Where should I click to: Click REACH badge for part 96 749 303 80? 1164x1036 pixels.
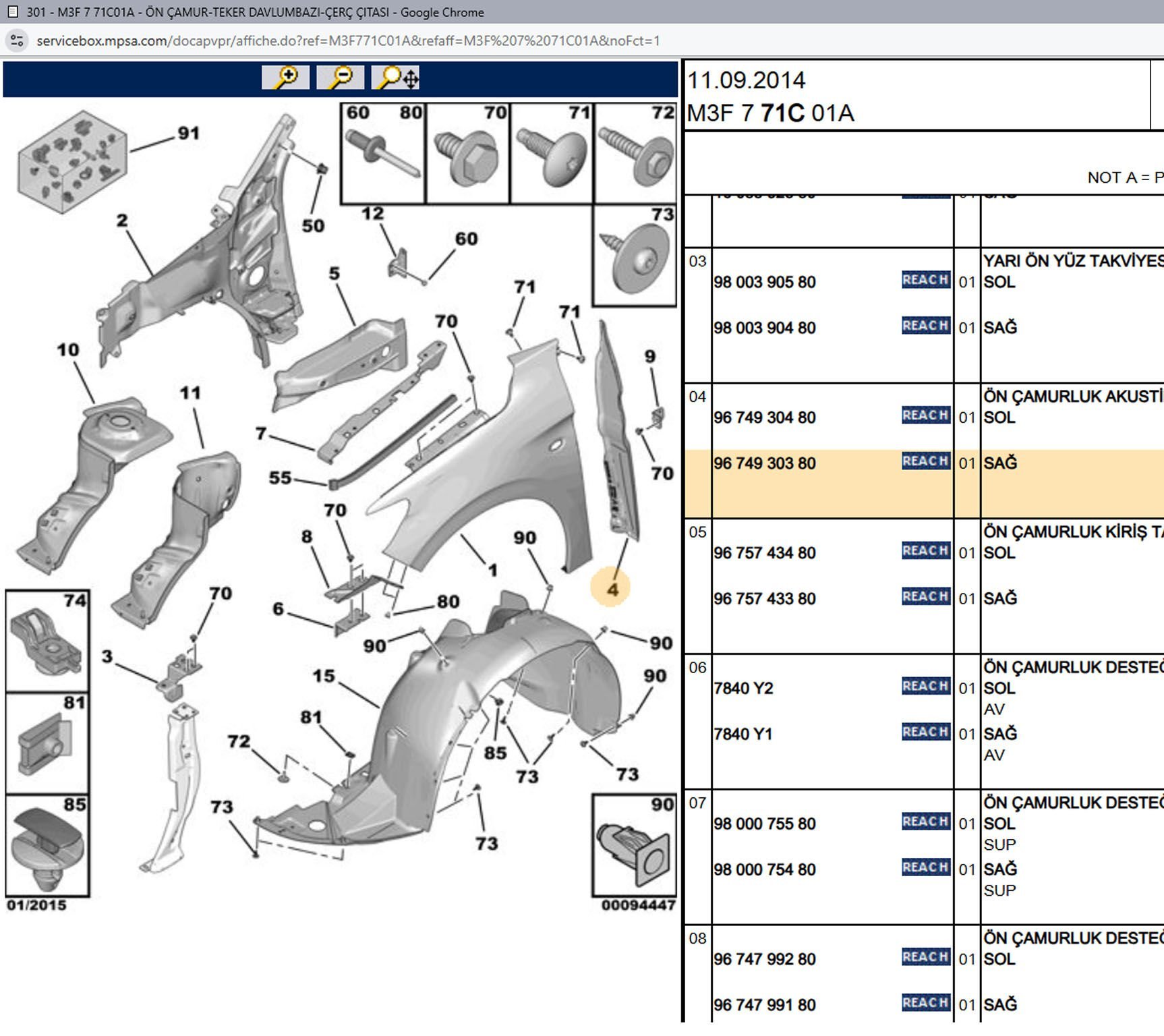925,461
